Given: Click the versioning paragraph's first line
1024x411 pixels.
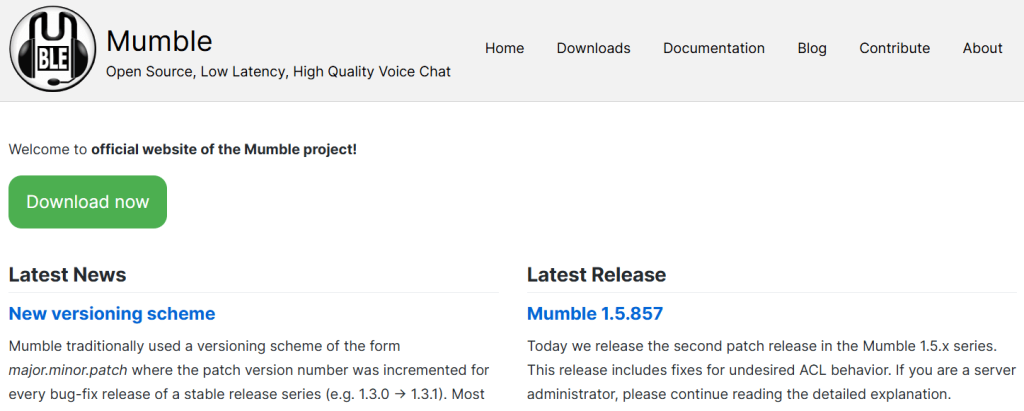Looking at the screenshot, I should point(204,346).
